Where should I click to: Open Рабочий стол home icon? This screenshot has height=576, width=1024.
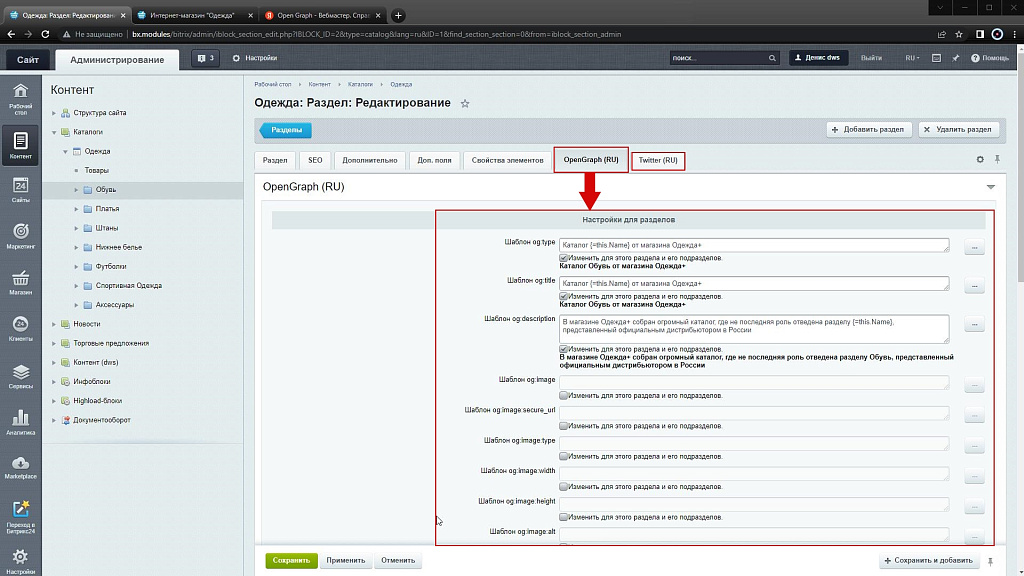point(20,98)
